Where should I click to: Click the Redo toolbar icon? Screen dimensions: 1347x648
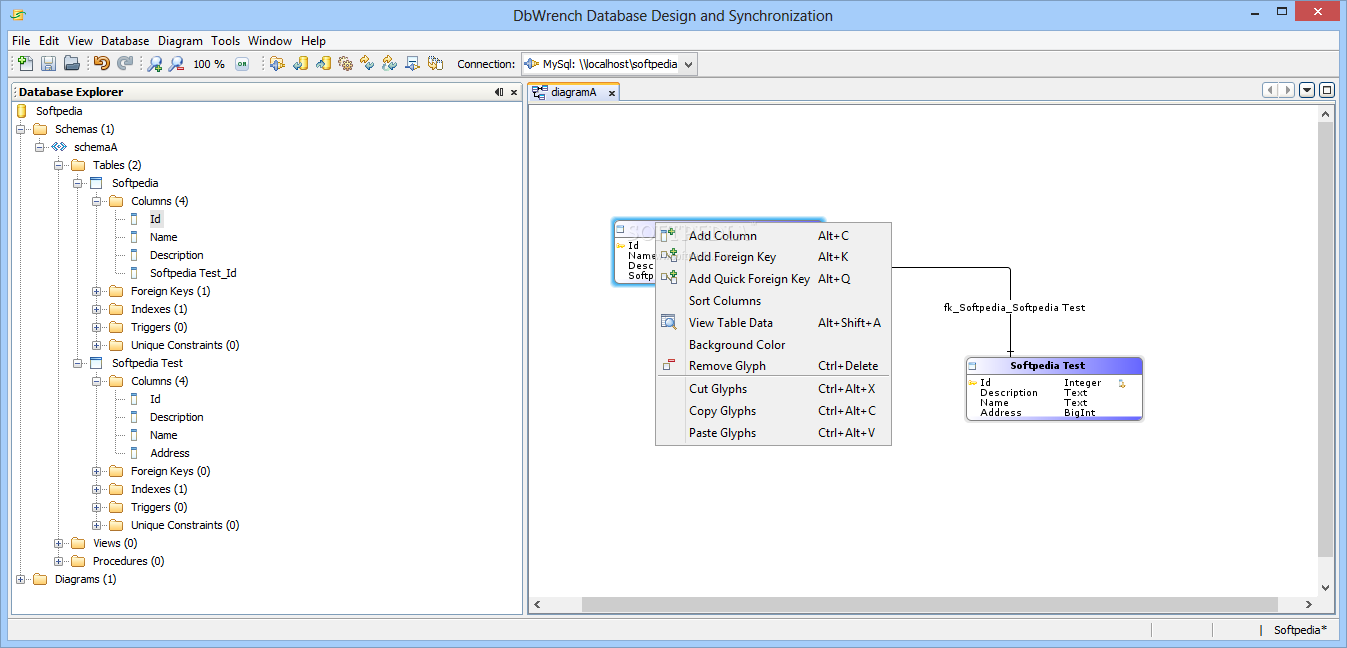point(125,64)
